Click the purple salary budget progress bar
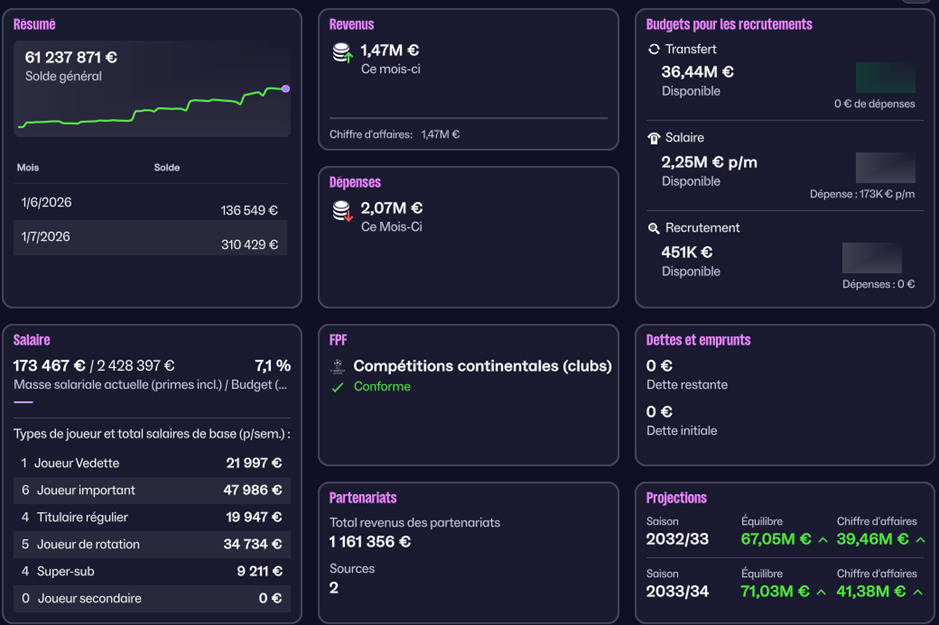The width and height of the screenshot is (939, 625). (23, 403)
